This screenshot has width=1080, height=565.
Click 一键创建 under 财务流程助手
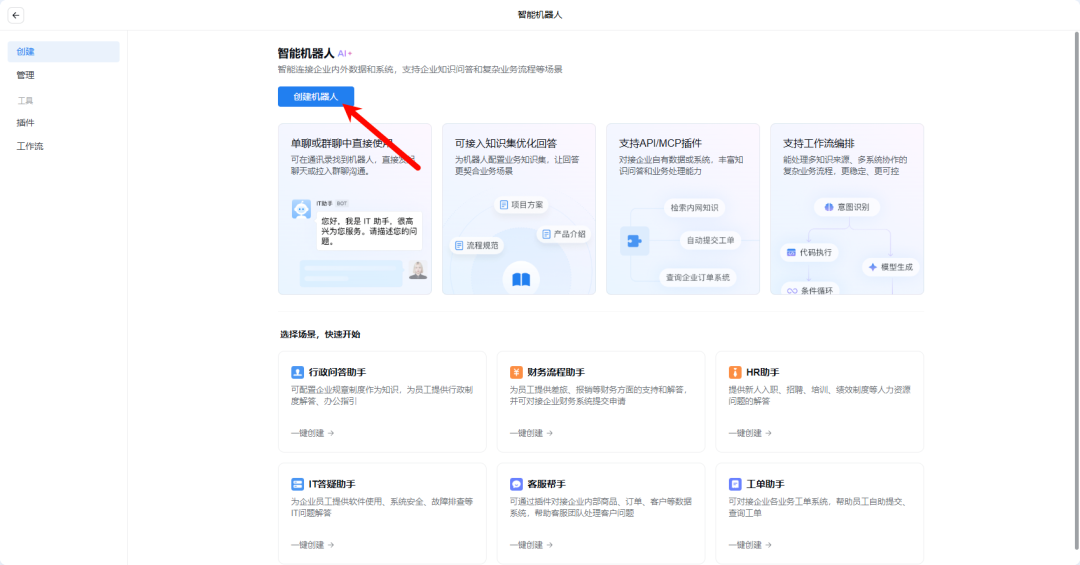(531, 433)
